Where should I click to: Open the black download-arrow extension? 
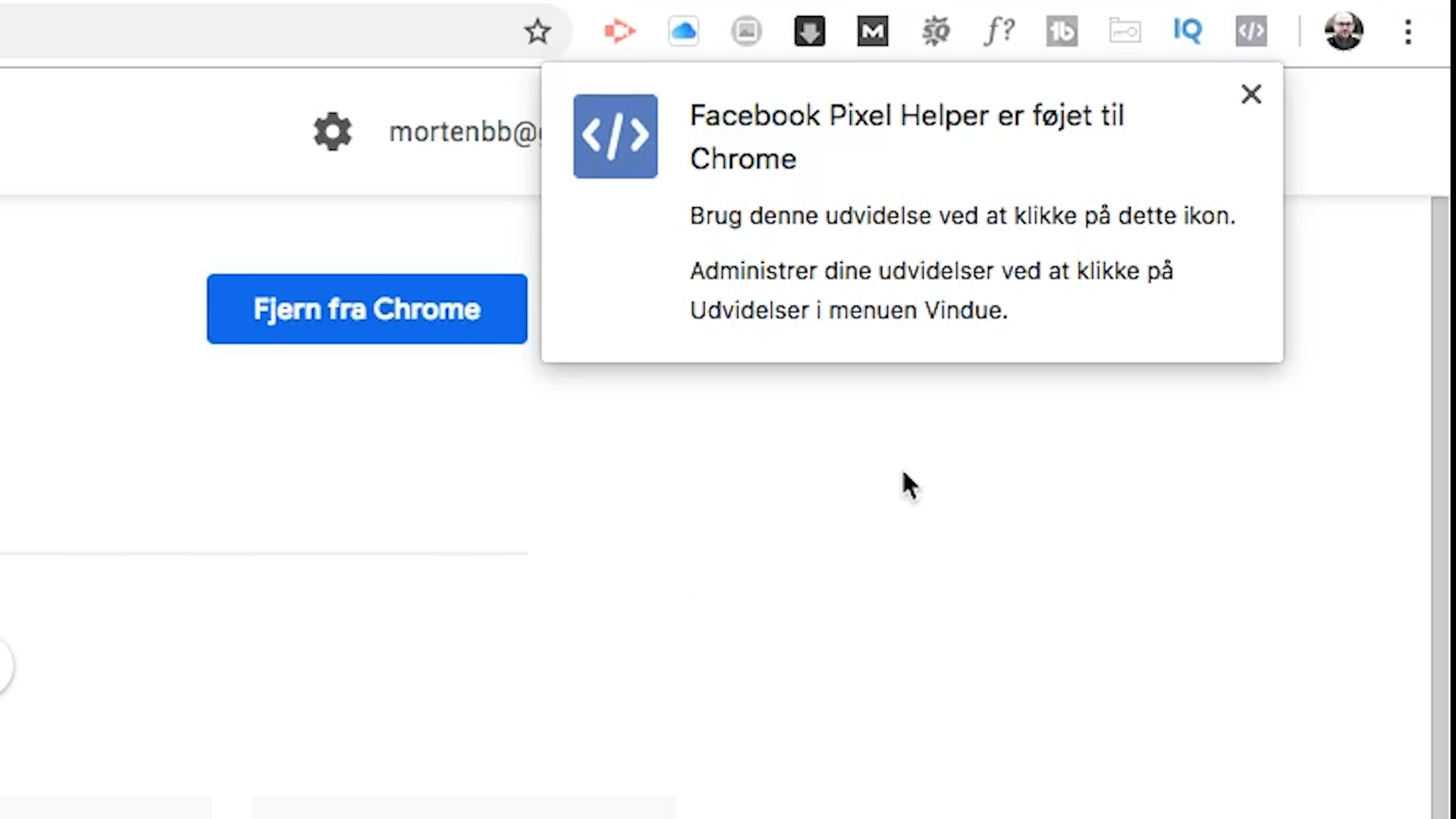coord(809,32)
